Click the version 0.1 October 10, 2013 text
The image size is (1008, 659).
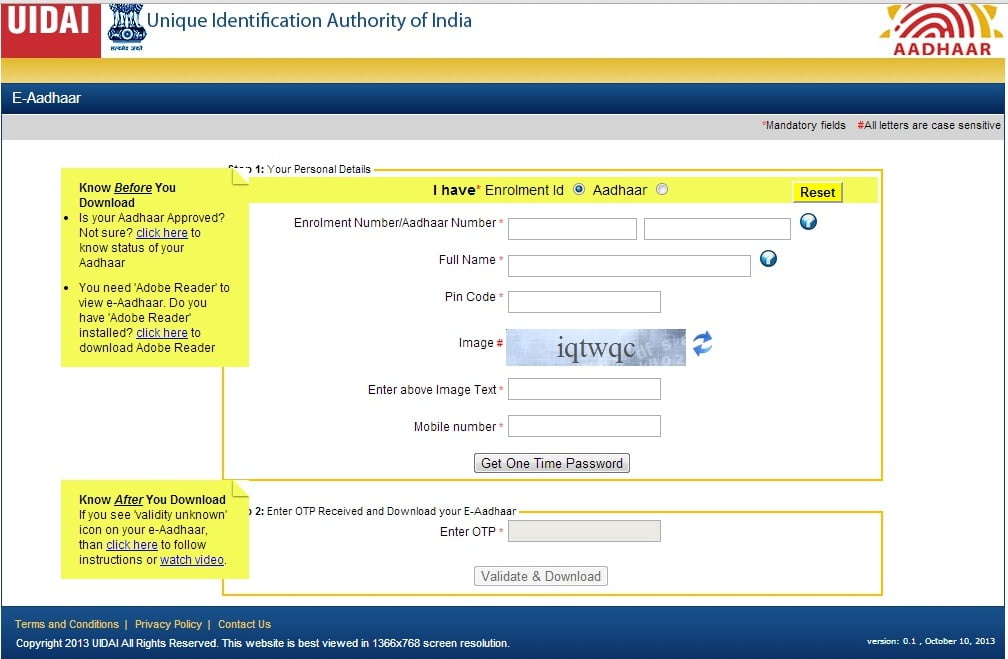(931, 641)
